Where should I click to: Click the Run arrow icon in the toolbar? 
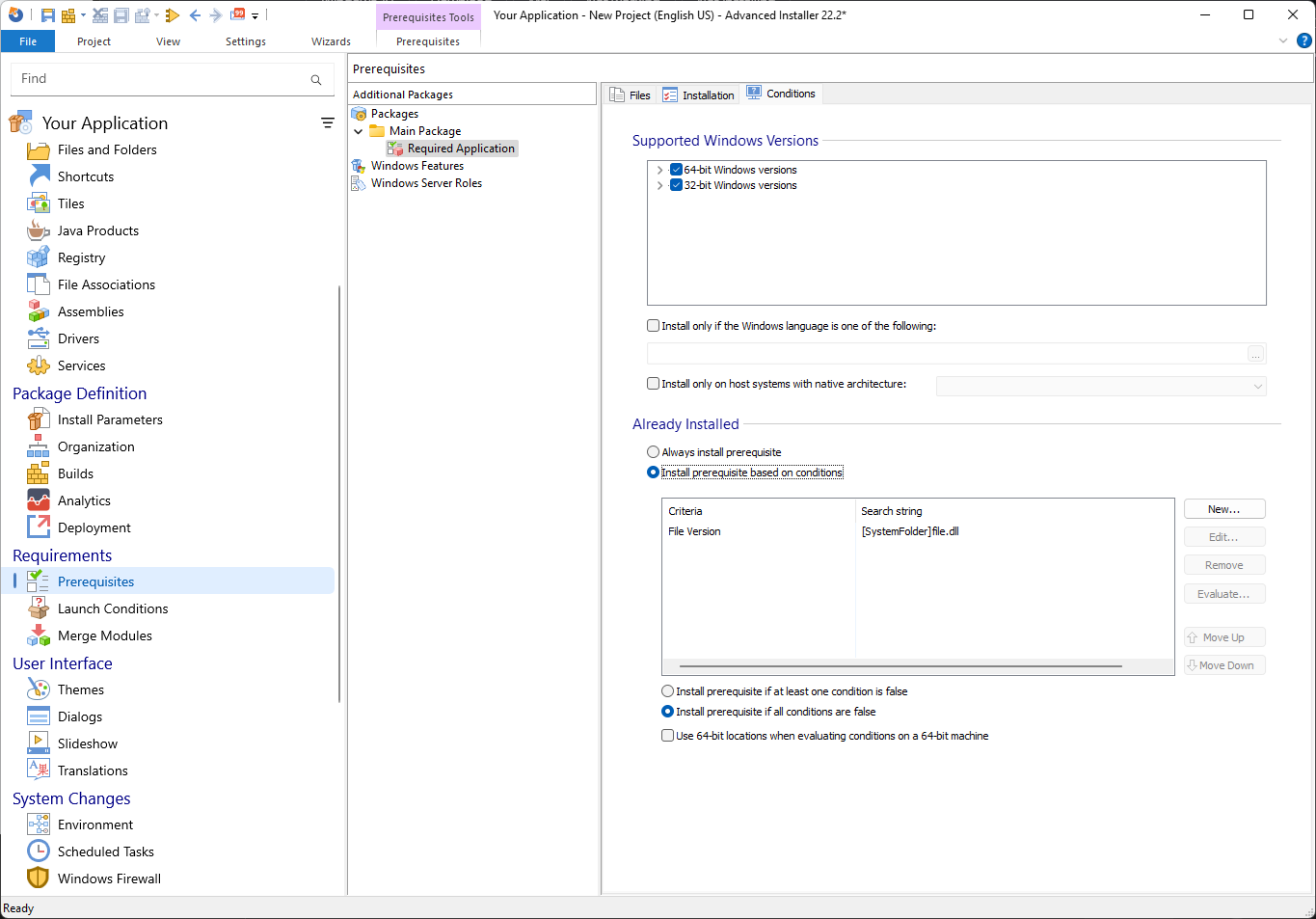tap(173, 15)
